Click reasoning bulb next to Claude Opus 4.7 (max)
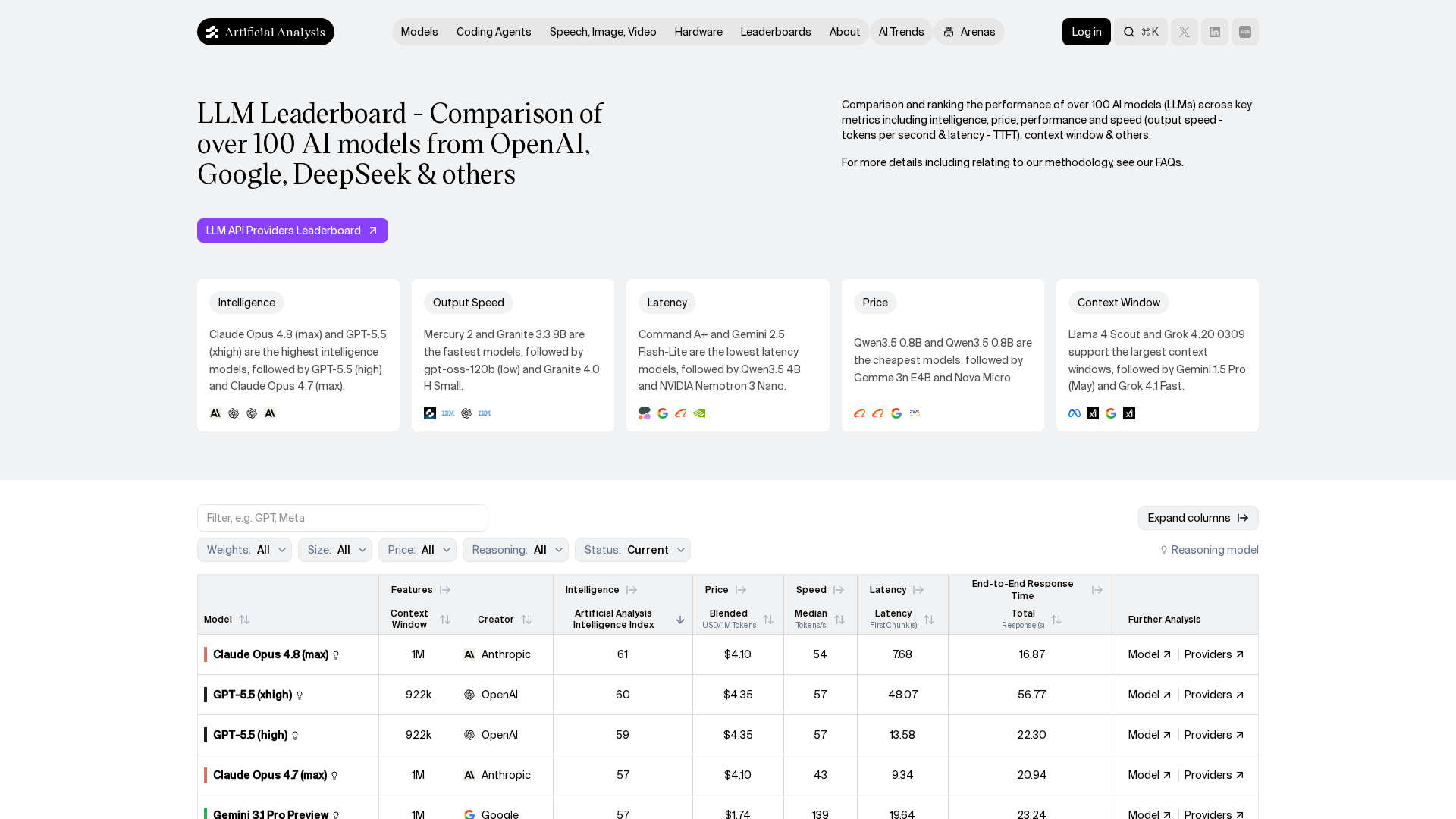Image resolution: width=1456 pixels, height=819 pixels. pyautogui.click(x=334, y=776)
